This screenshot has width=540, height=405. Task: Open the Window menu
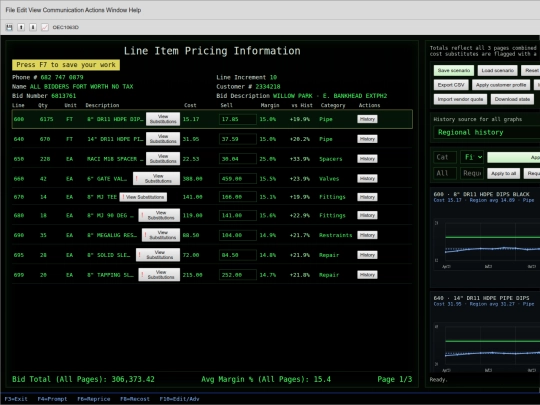pos(116,10)
